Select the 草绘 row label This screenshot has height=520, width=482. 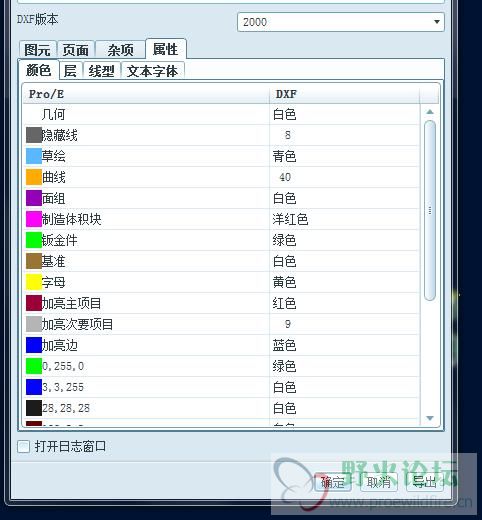pyautogui.click(x=53, y=156)
